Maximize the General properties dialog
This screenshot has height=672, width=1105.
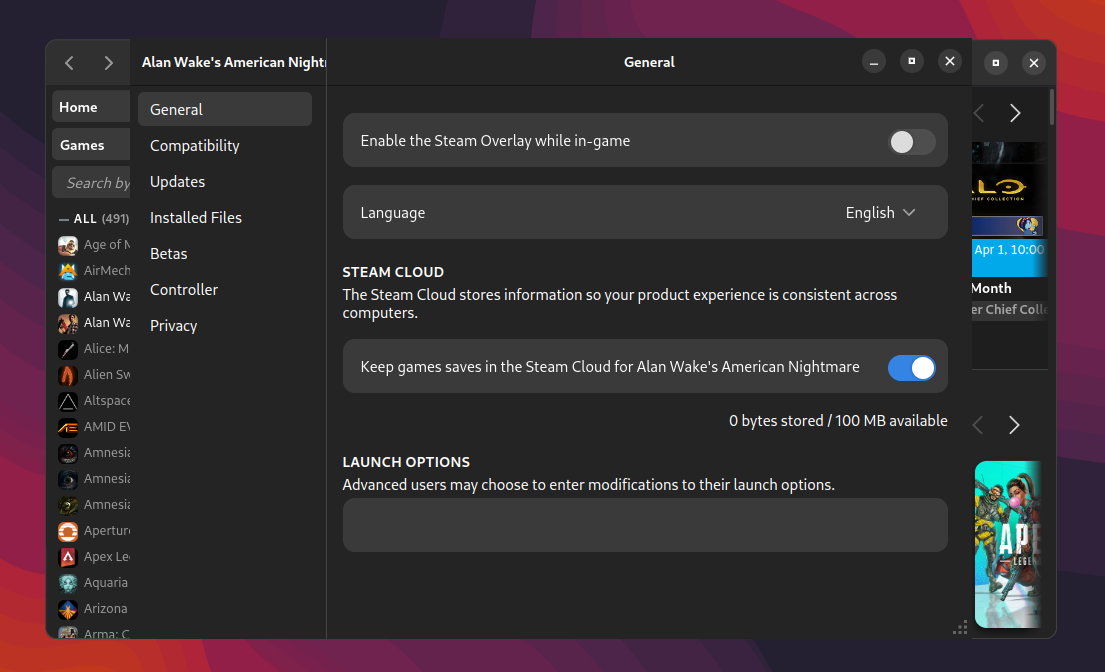coord(912,62)
